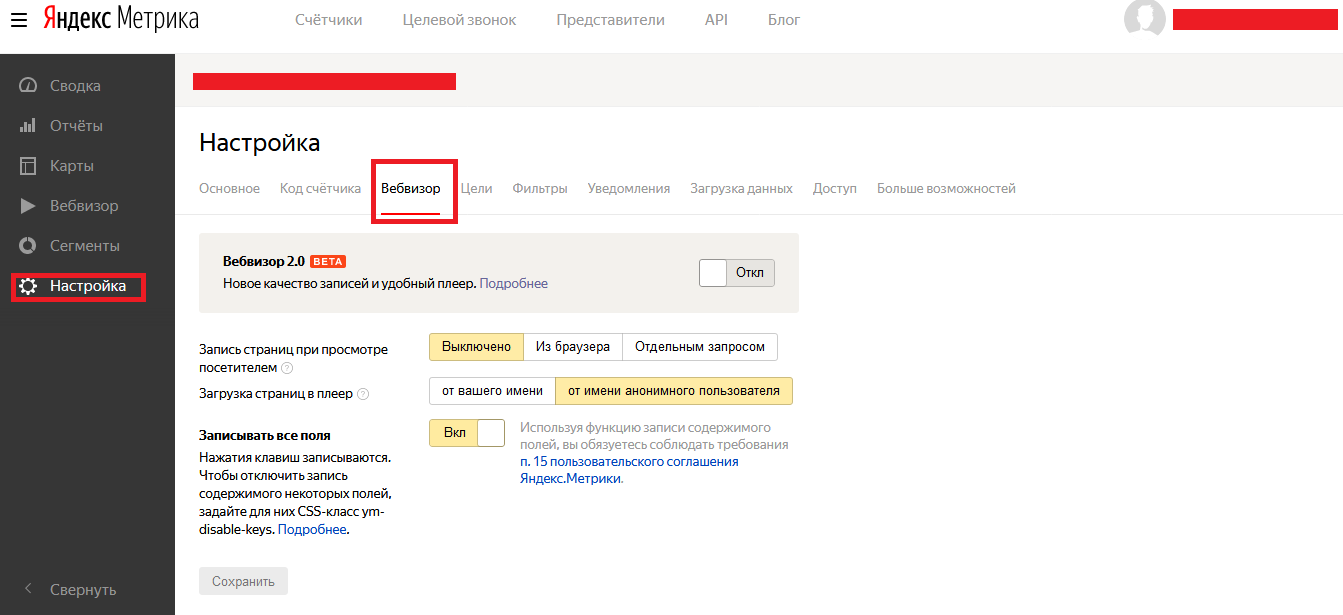
Task: Click the Свернуть label in sidebar
Action: point(83,589)
